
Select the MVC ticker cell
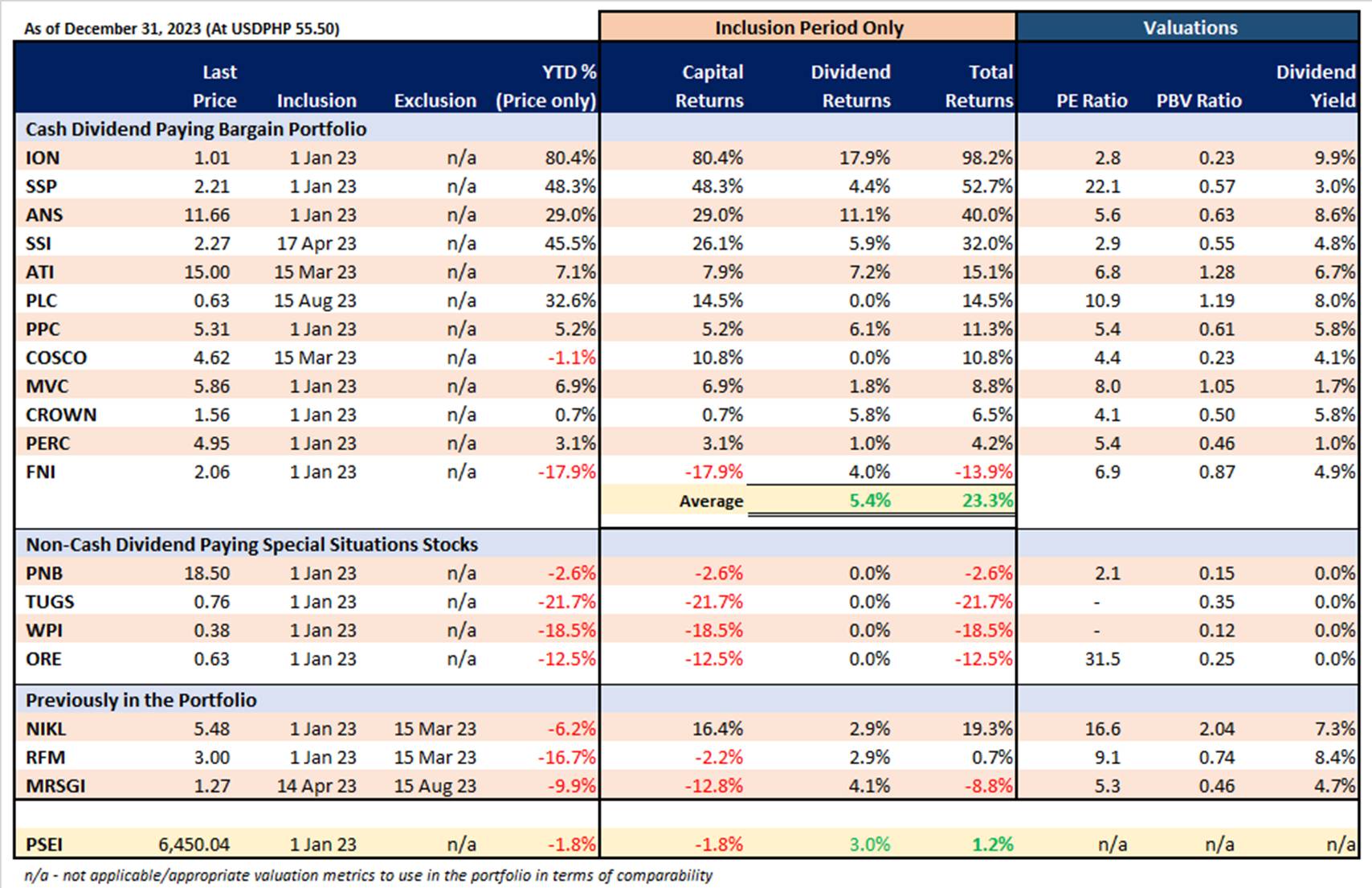click(47, 386)
